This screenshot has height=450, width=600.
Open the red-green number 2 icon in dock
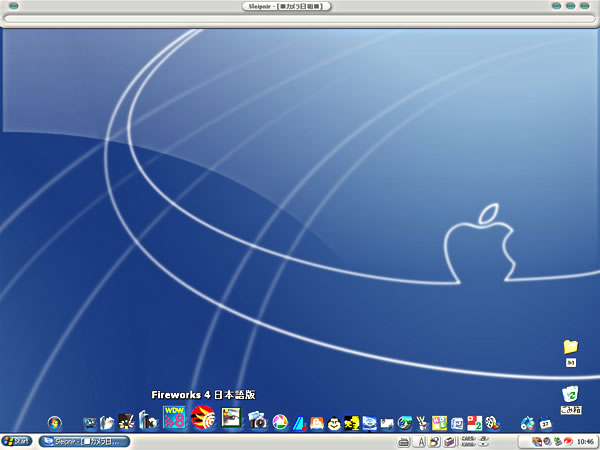(x=474, y=423)
